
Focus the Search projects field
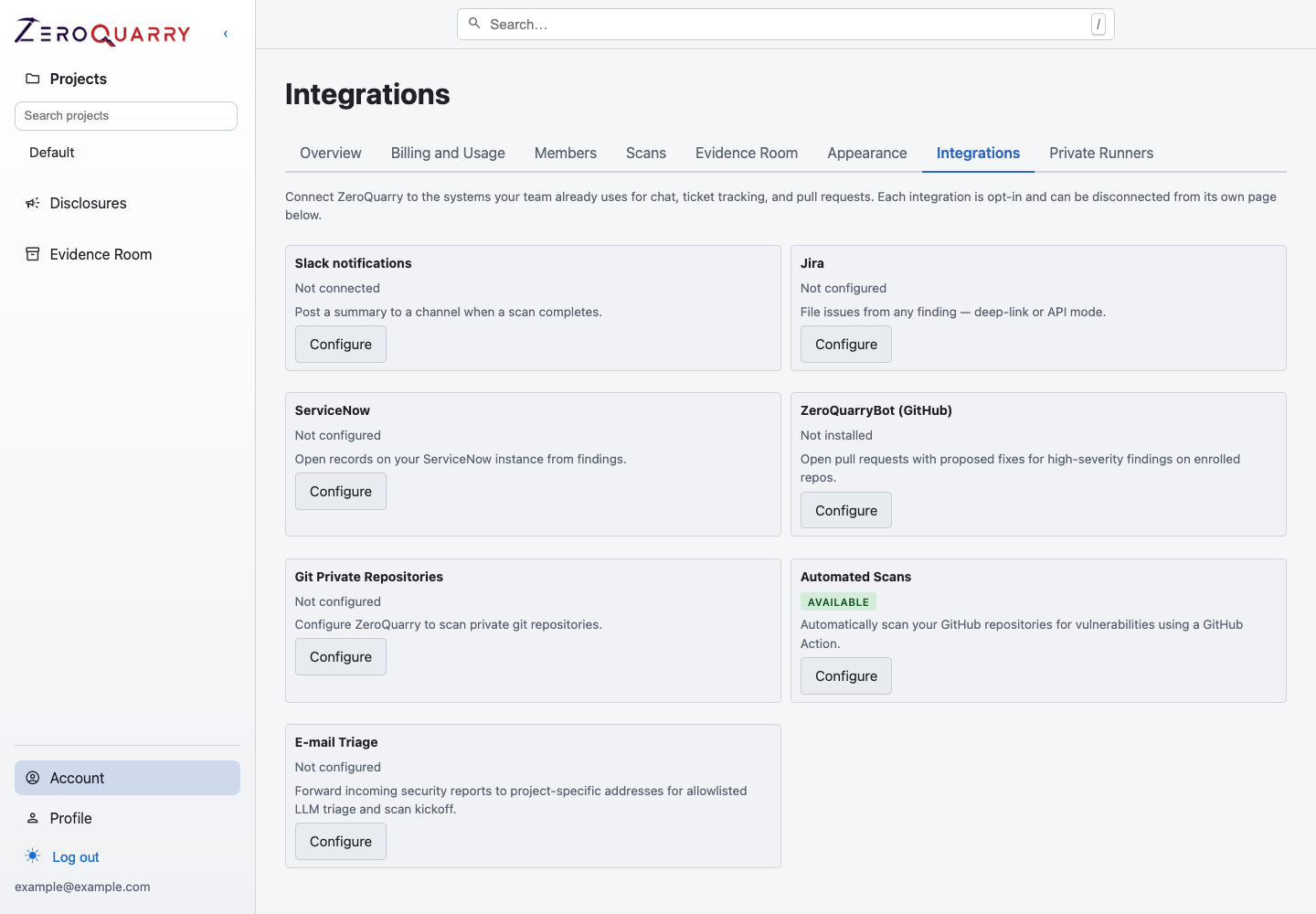tap(126, 116)
